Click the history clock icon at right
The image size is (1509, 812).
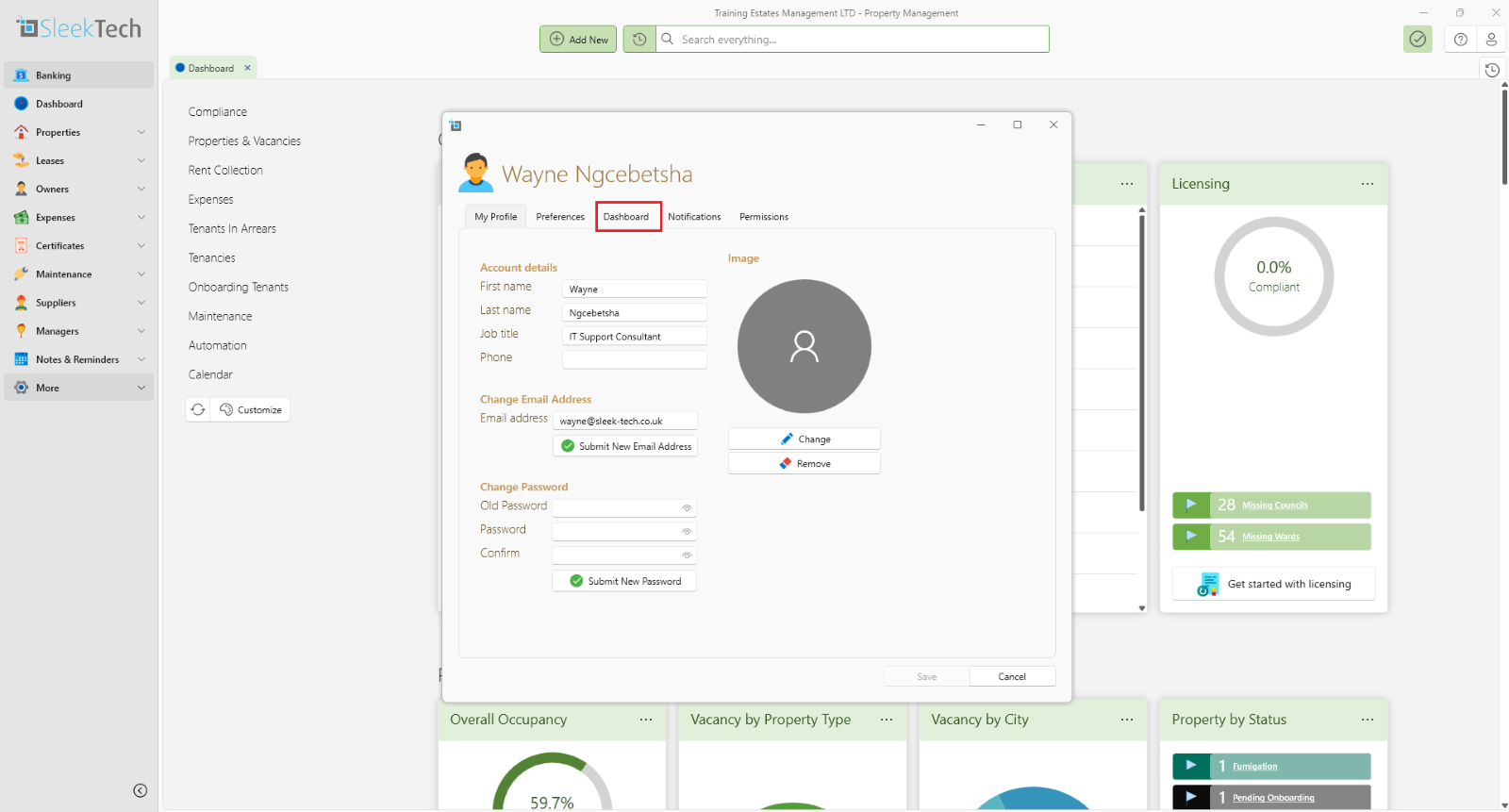[1492, 70]
